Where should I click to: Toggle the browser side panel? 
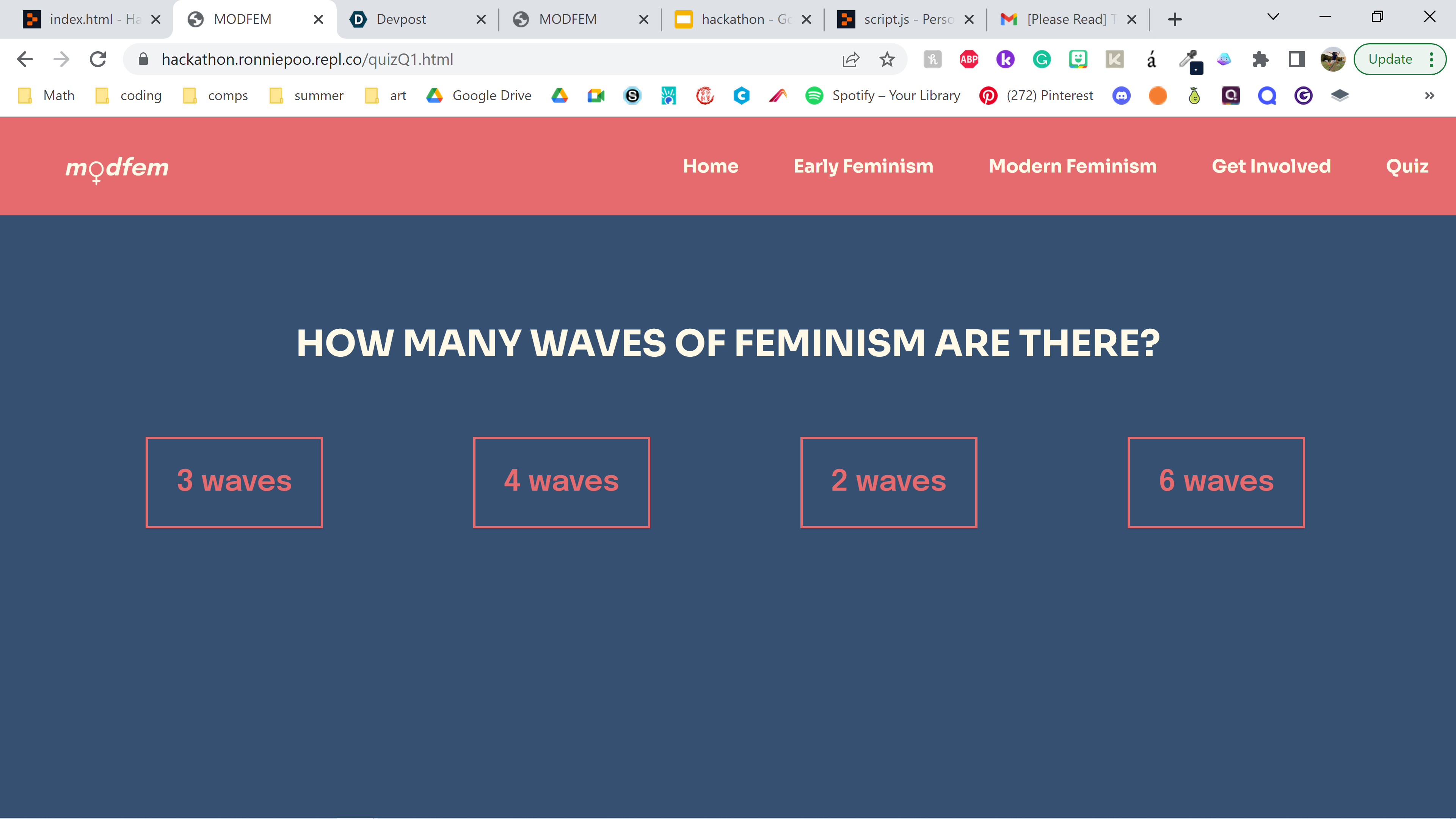click(1296, 60)
